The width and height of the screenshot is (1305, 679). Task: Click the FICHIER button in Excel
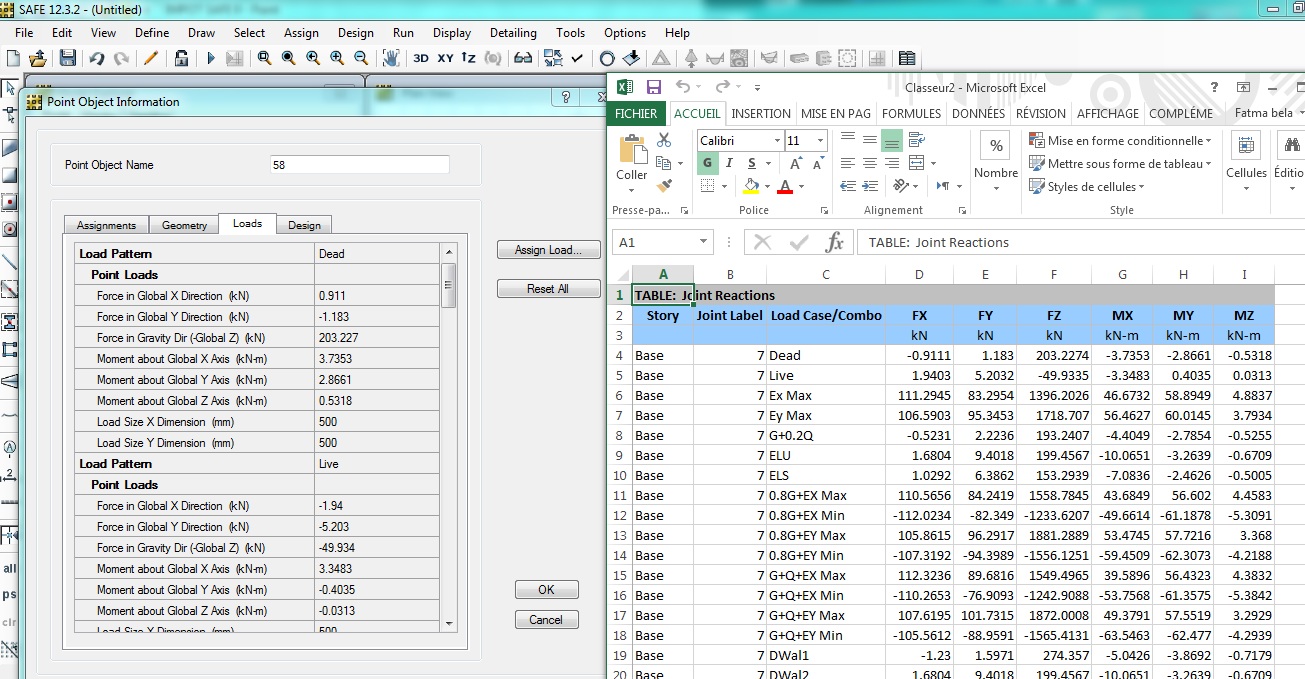point(636,114)
